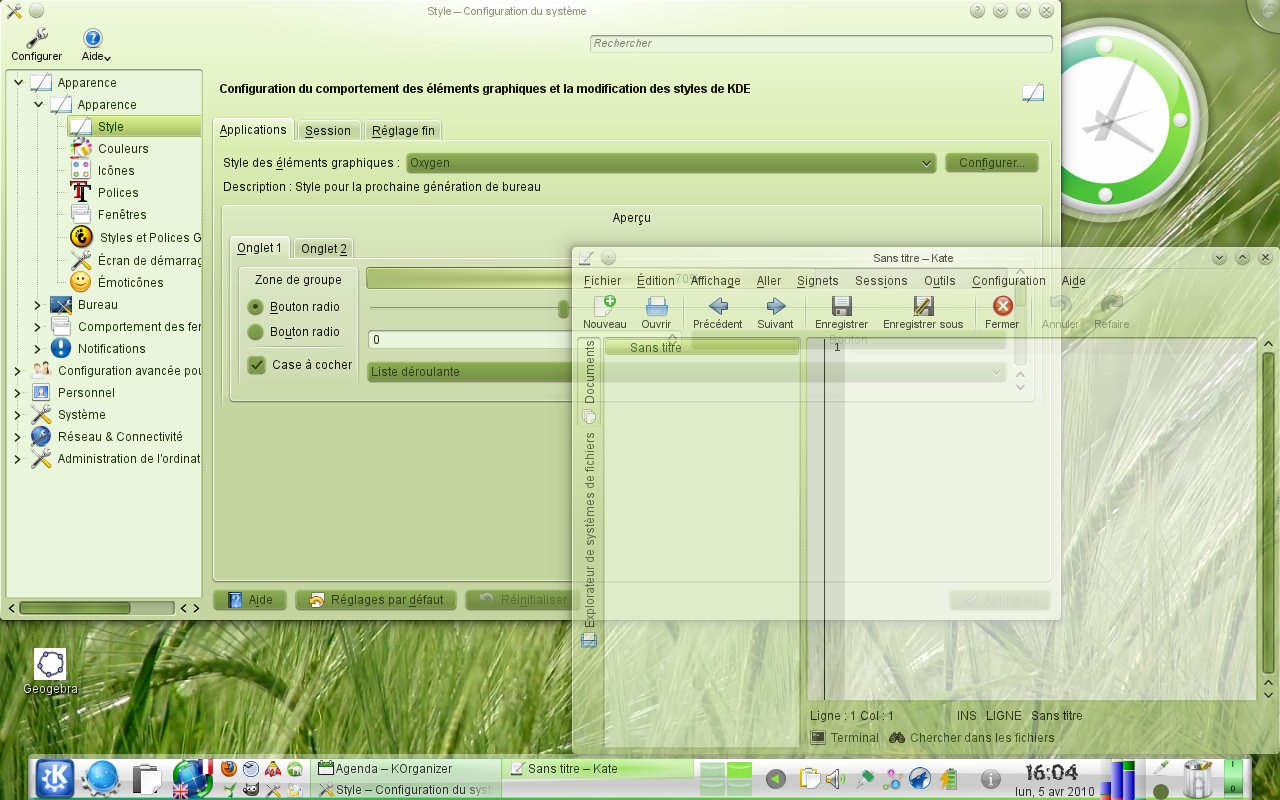This screenshot has width=1280, height=800.
Task: Open the Émoticônes settings entry
Action: 130,282
